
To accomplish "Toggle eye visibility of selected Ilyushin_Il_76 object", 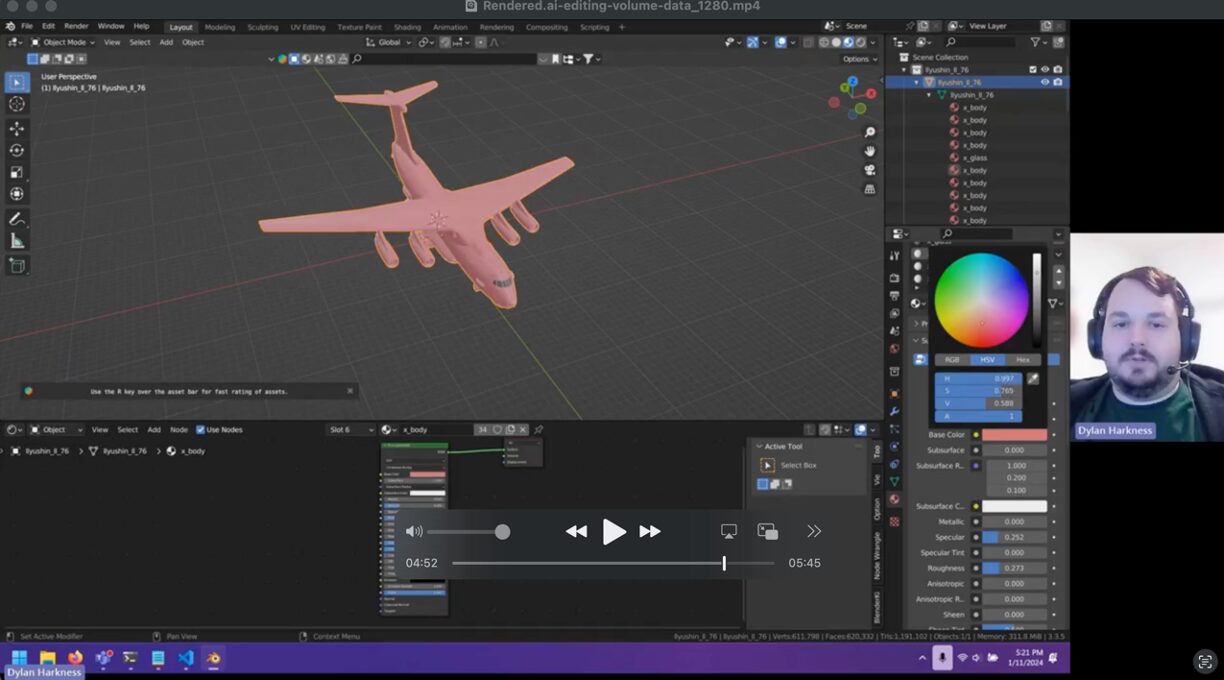I will tap(1045, 82).
